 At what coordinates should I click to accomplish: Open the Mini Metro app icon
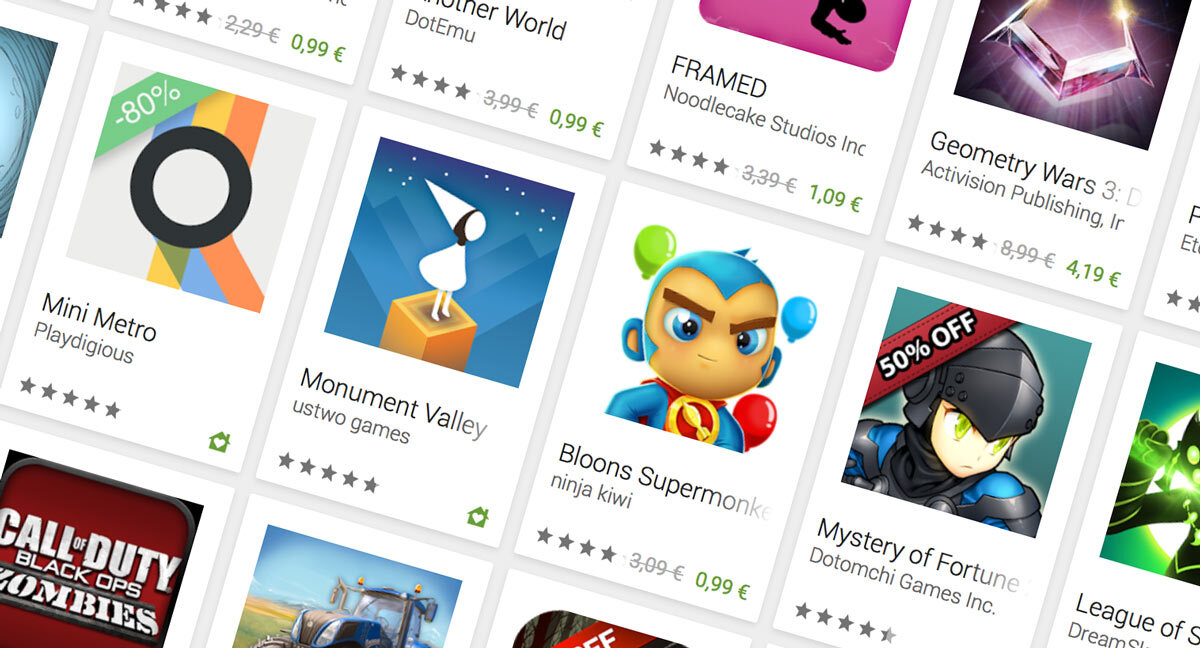(x=191, y=186)
